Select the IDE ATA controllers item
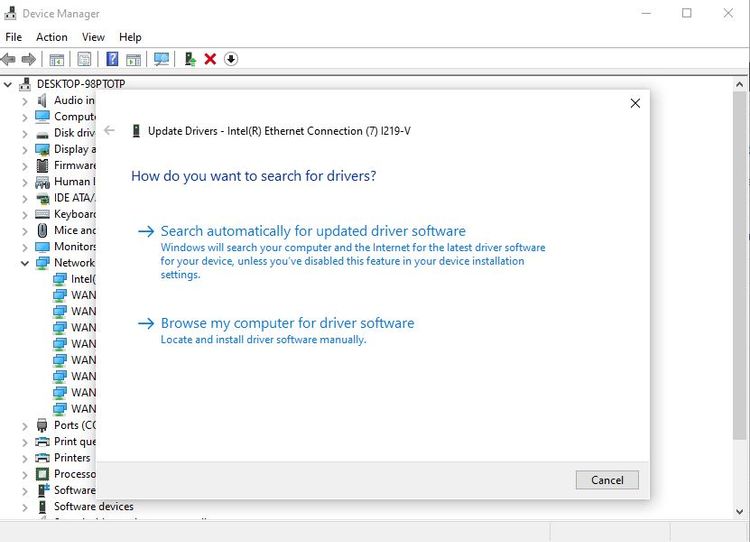The width and height of the screenshot is (750, 542). (75, 198)
